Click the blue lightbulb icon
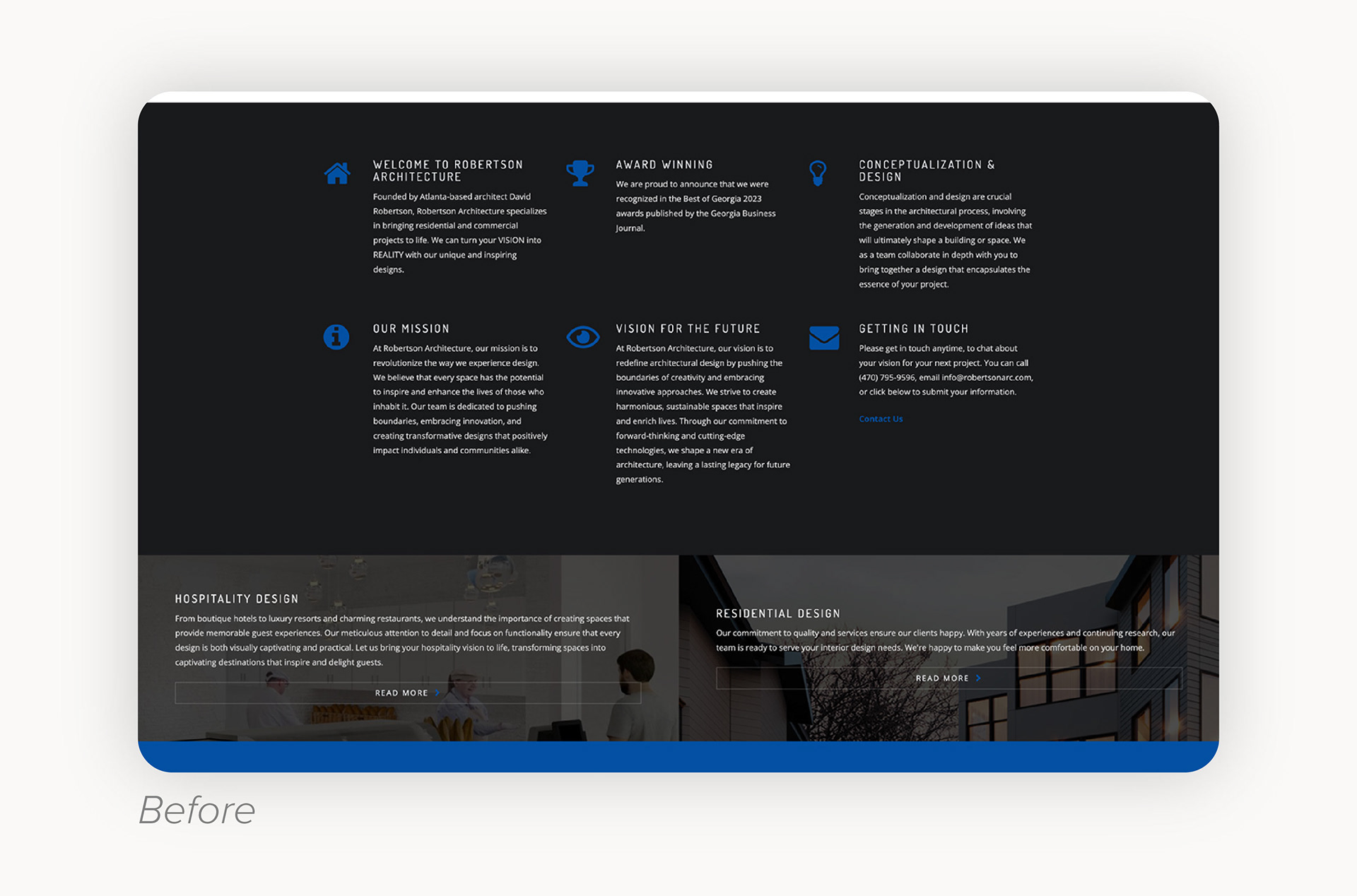The image size is (1357, 896). (x=818, y=172)
